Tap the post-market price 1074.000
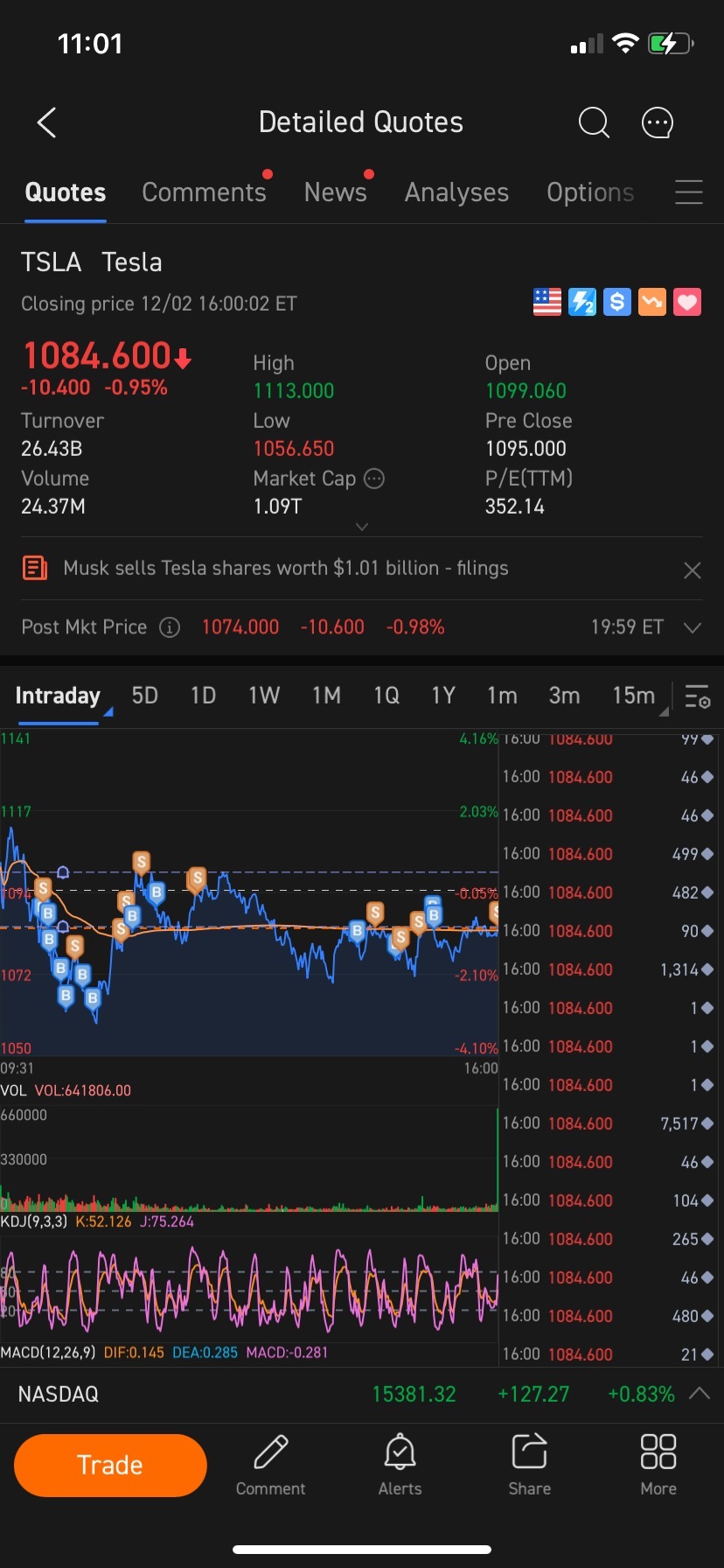Image resolution: width=724 pixels, height=1568 pixels. coord(240,627)
